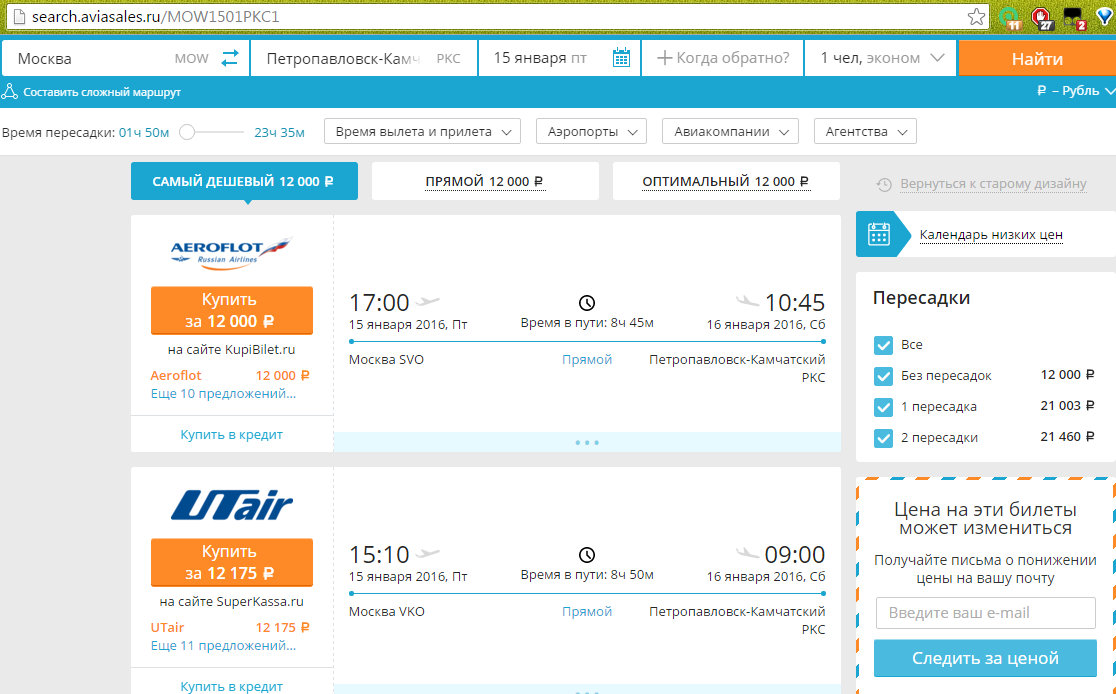Click the red browser extension icon with badge 27
Image resolution: width=1116 pixels, height=694 pixels.
coord(1041,18)
